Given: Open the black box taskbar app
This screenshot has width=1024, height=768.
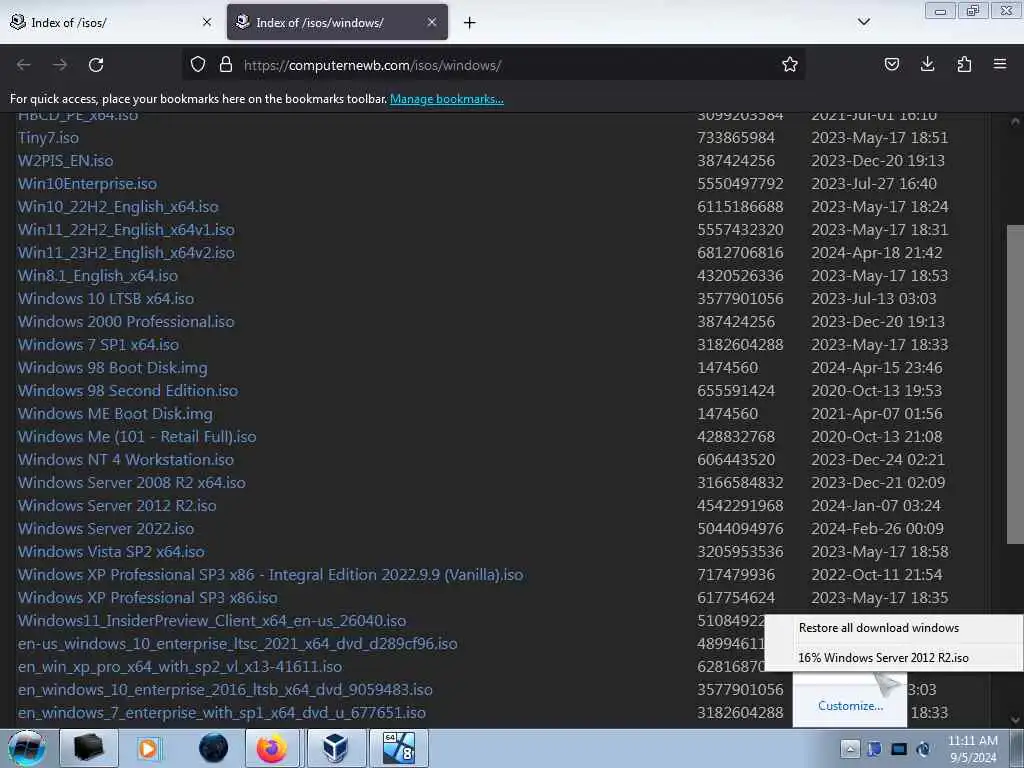Looking at the screenshot, I should (89, 748).
